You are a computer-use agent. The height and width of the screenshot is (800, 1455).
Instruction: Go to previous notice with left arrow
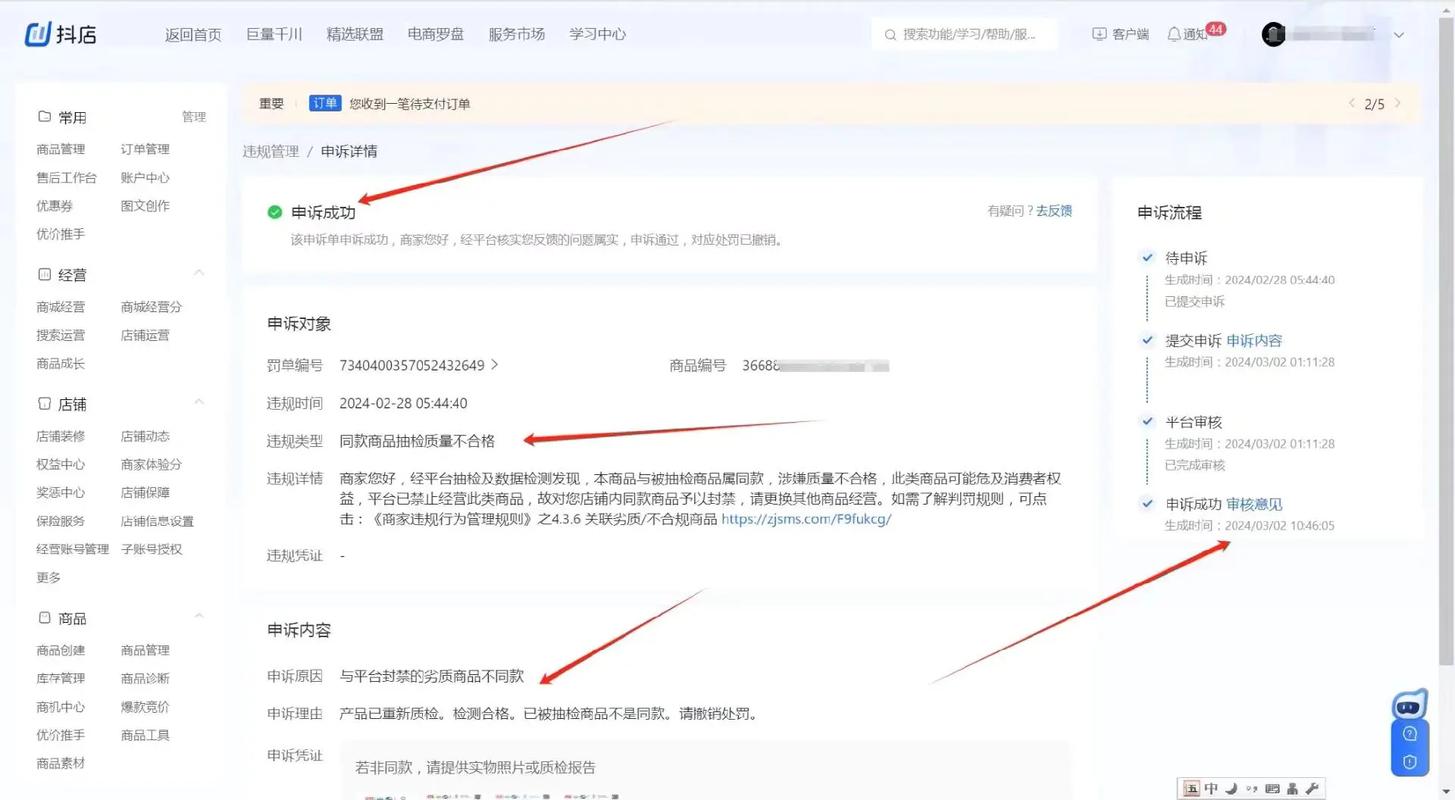tap(1352, 103)
